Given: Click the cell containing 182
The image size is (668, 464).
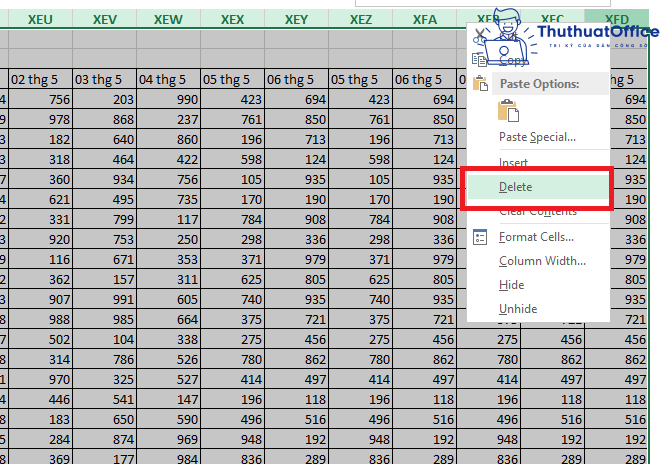Looking at the screenshot, I should click(40, 139).
